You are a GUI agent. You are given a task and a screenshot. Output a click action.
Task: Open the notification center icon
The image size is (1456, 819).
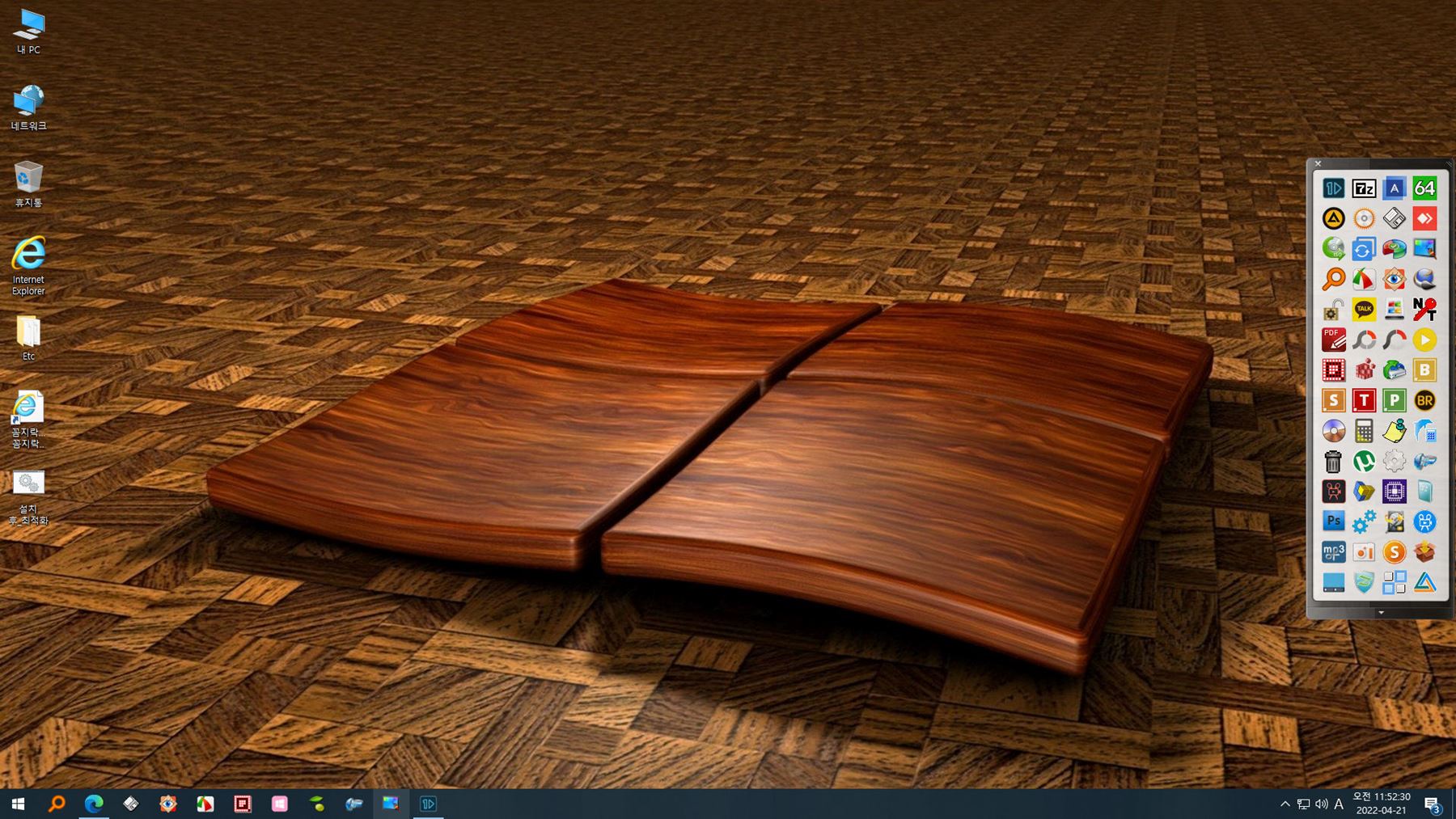tap(1432, 804)
